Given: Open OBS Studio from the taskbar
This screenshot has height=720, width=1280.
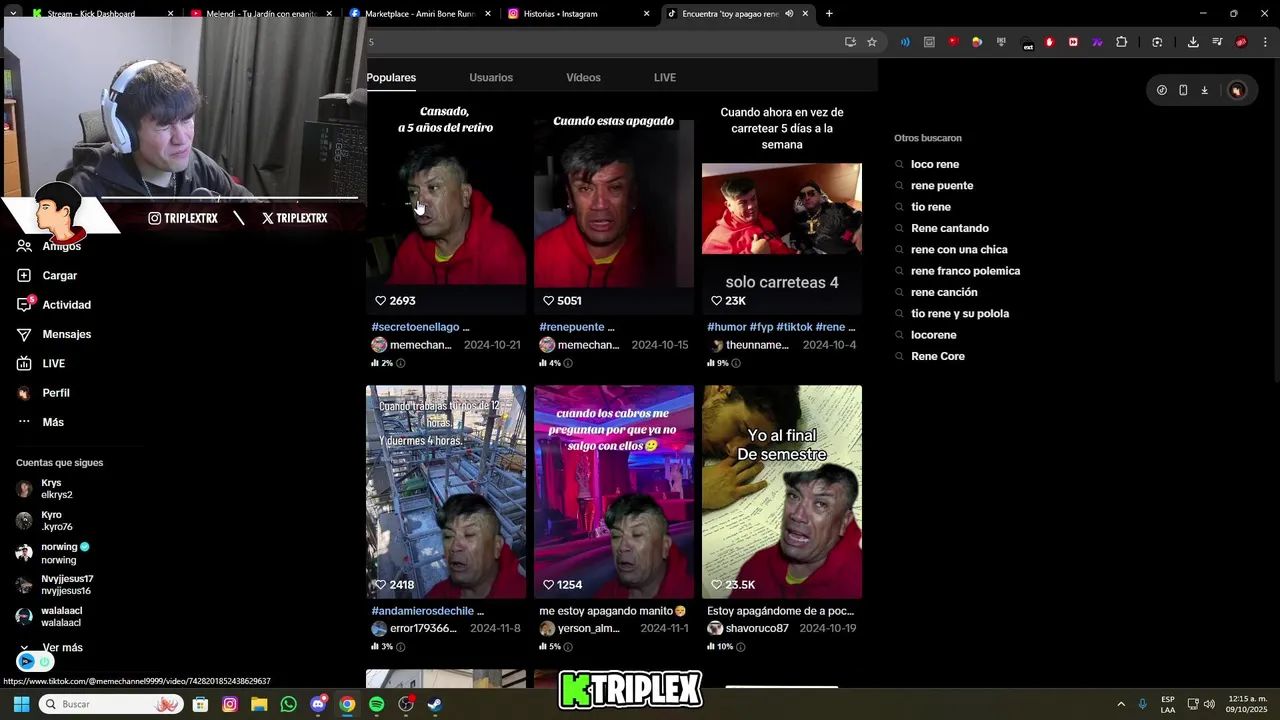Looking at the screenshot, I should tap(405, 704).
